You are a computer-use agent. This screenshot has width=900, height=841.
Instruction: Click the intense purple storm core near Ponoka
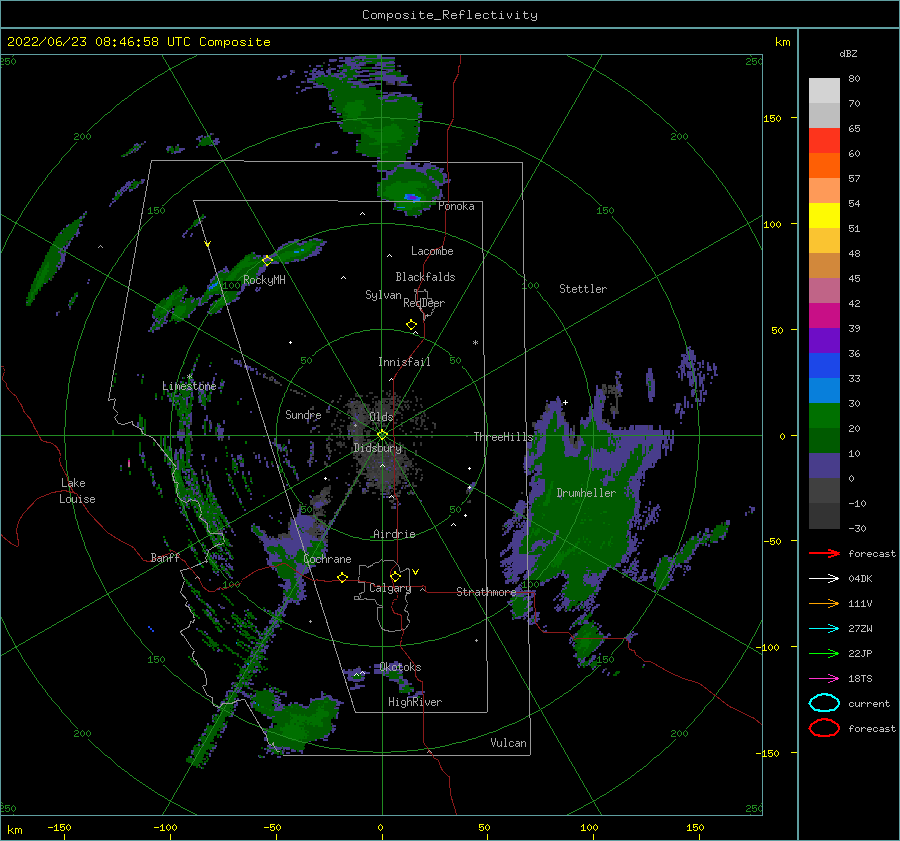point(412,197)
